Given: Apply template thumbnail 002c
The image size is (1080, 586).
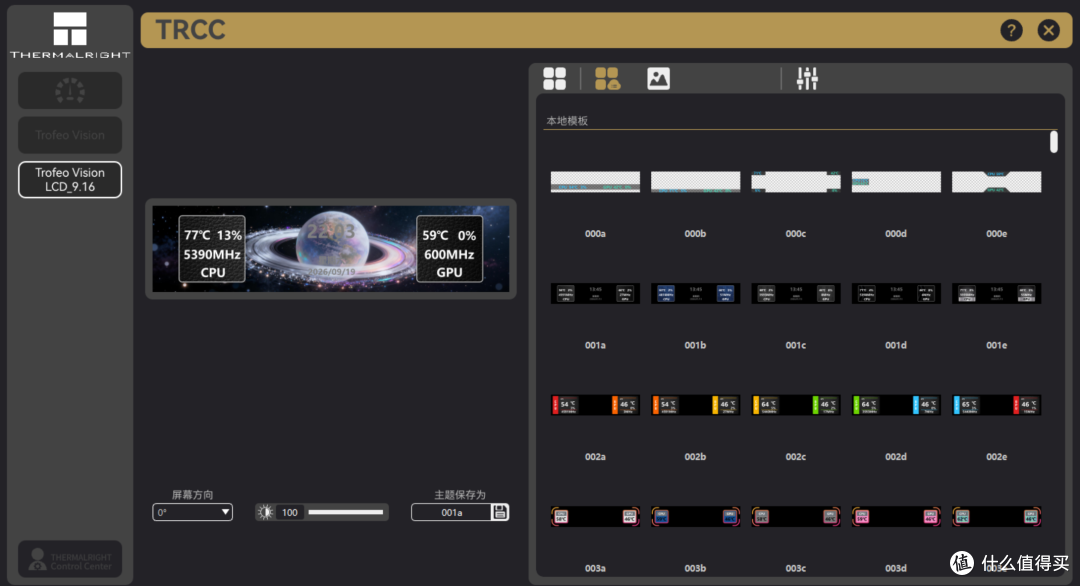Looking at the screenshot, I should click(796, 405).
